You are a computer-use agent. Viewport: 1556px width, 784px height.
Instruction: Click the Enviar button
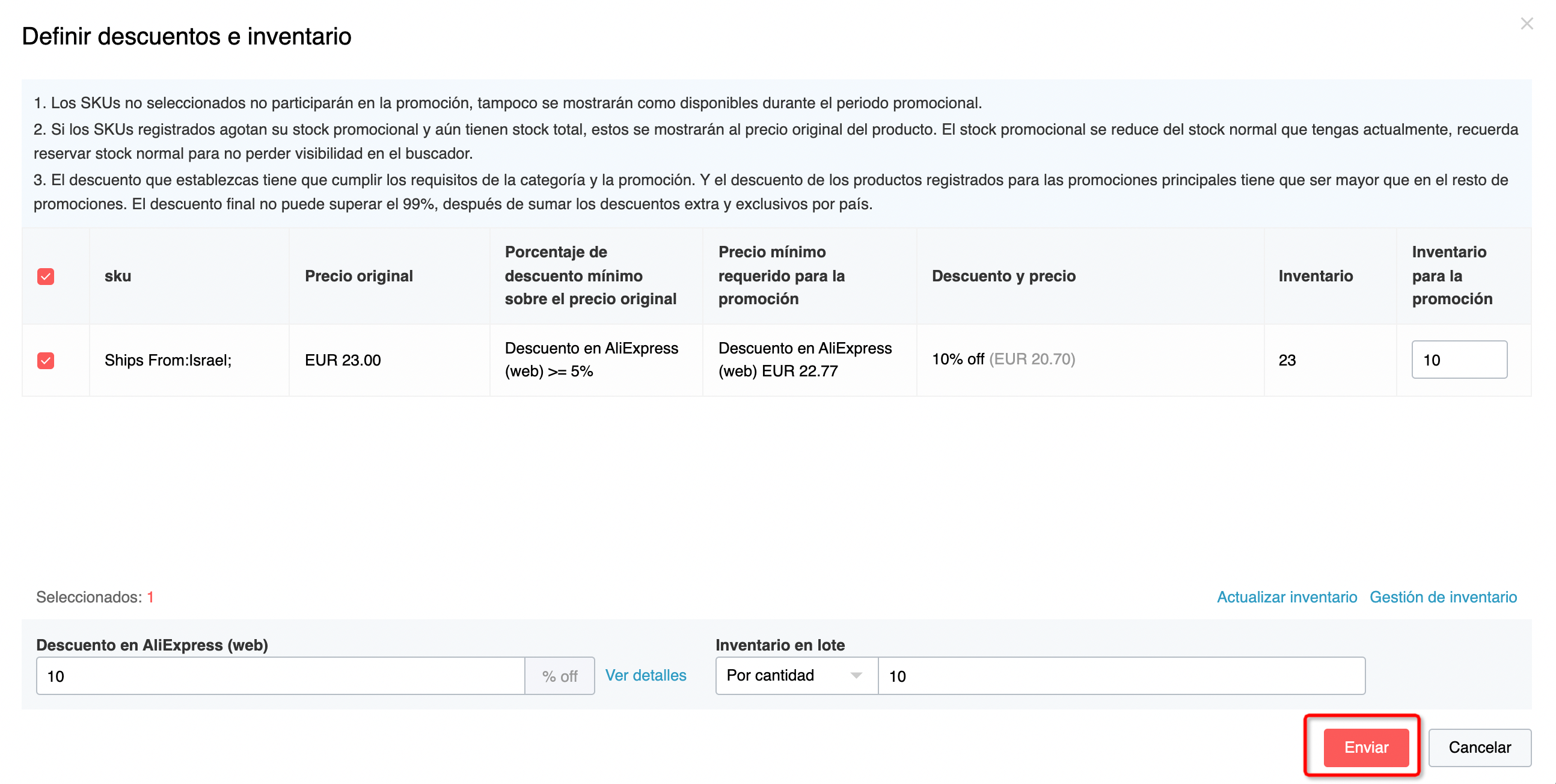[x=1365, y=747]
